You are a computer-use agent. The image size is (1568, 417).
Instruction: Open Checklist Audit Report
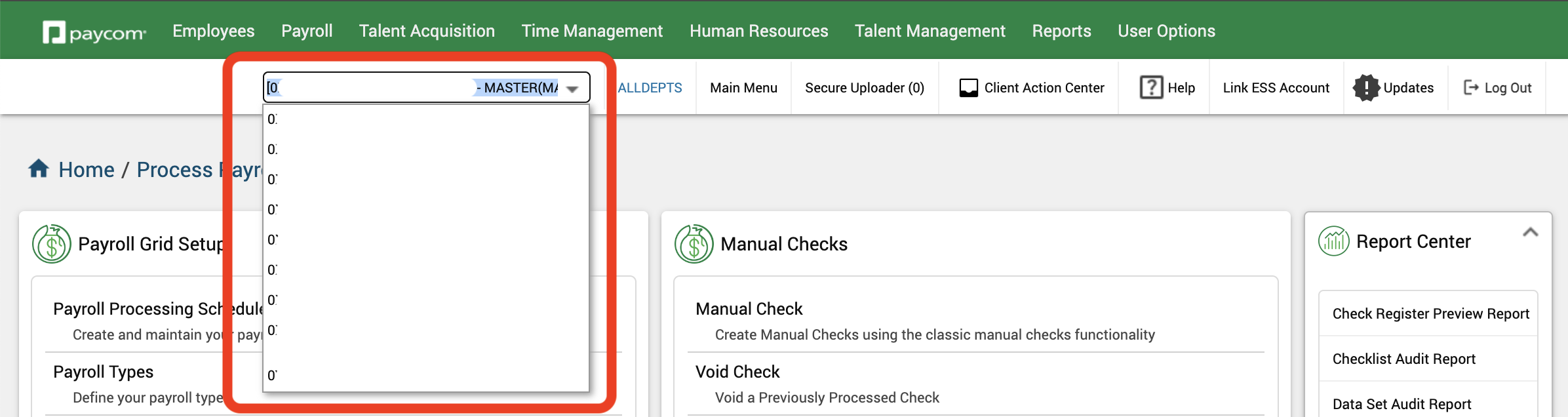pos(1403,359)
